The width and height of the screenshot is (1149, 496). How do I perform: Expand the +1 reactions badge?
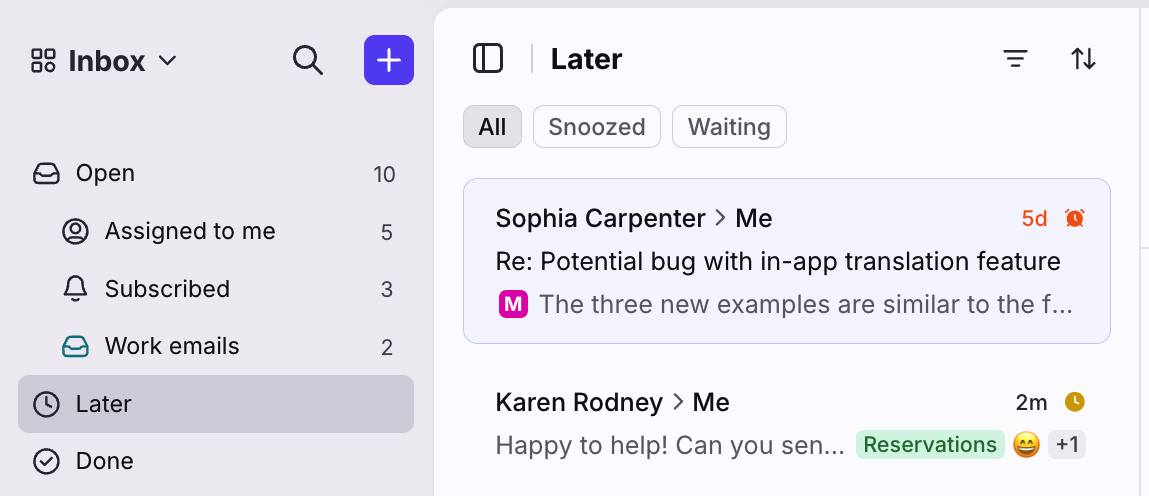pos(1067,445)
